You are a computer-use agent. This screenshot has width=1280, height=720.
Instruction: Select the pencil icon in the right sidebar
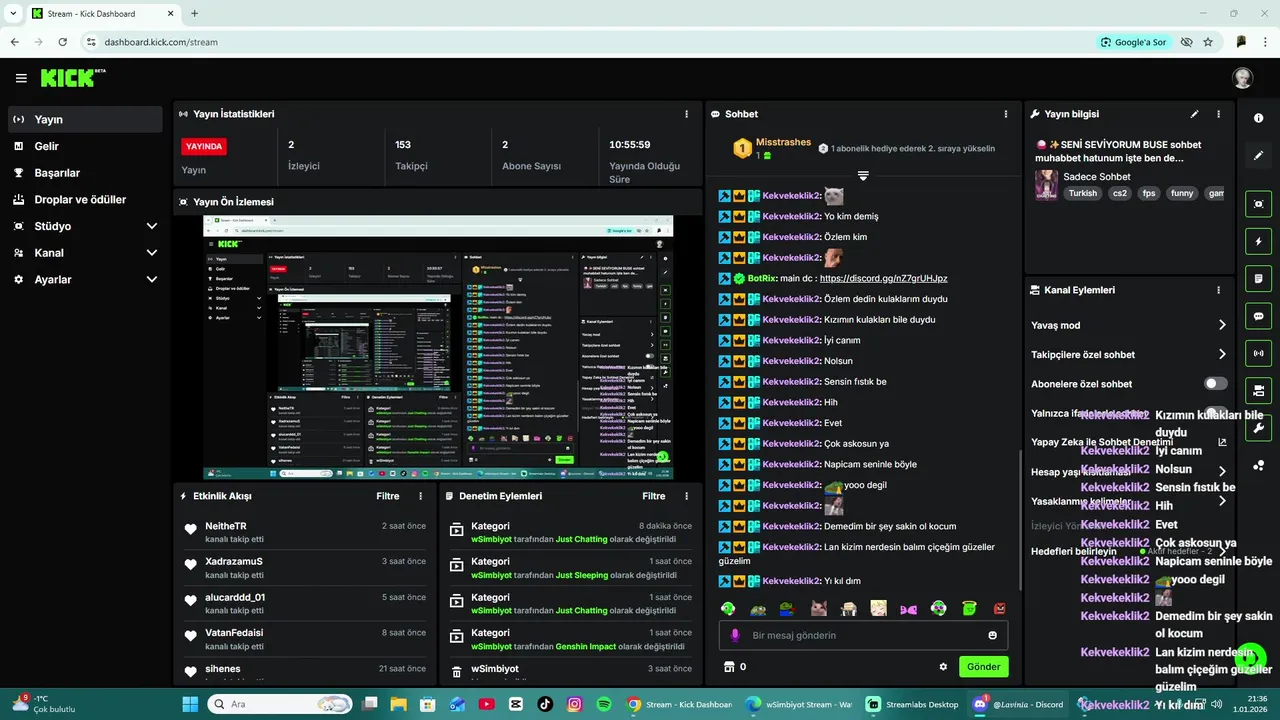click(x=1258, y=156)
